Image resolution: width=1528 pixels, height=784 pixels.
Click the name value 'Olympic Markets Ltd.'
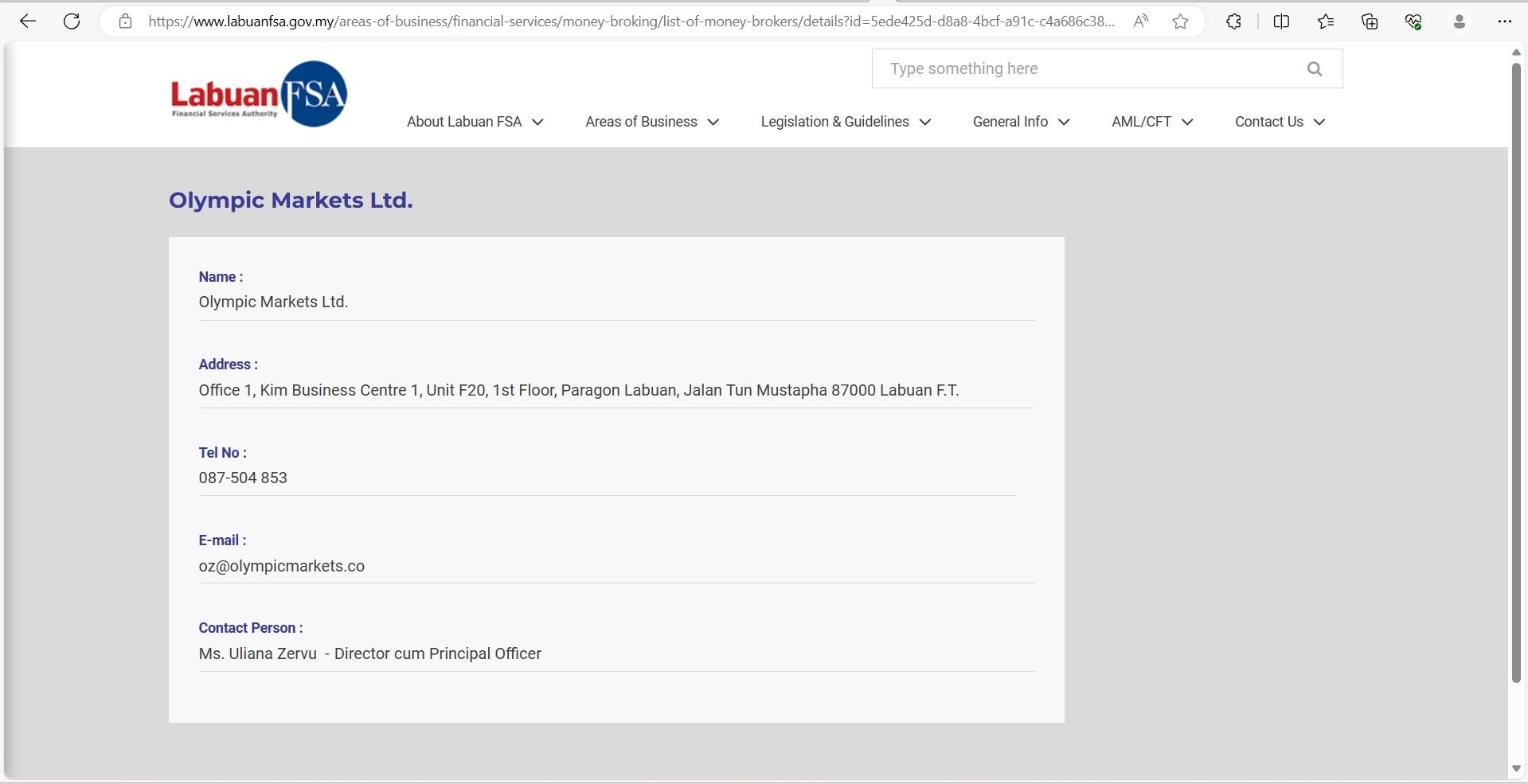(x=273, y=302)
